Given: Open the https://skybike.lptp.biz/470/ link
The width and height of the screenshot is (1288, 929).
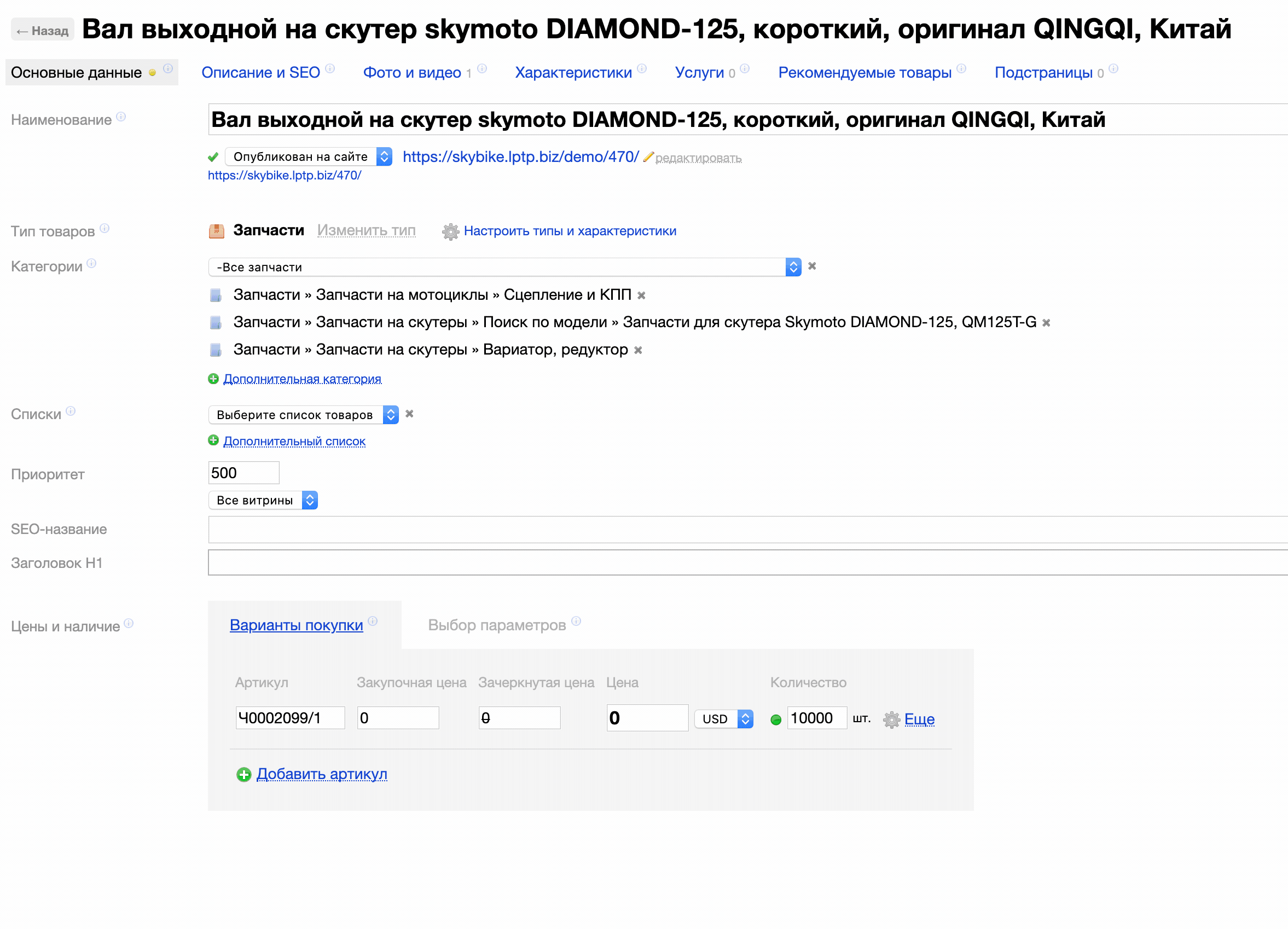Looking at the screenshot, I should point(285,175).
